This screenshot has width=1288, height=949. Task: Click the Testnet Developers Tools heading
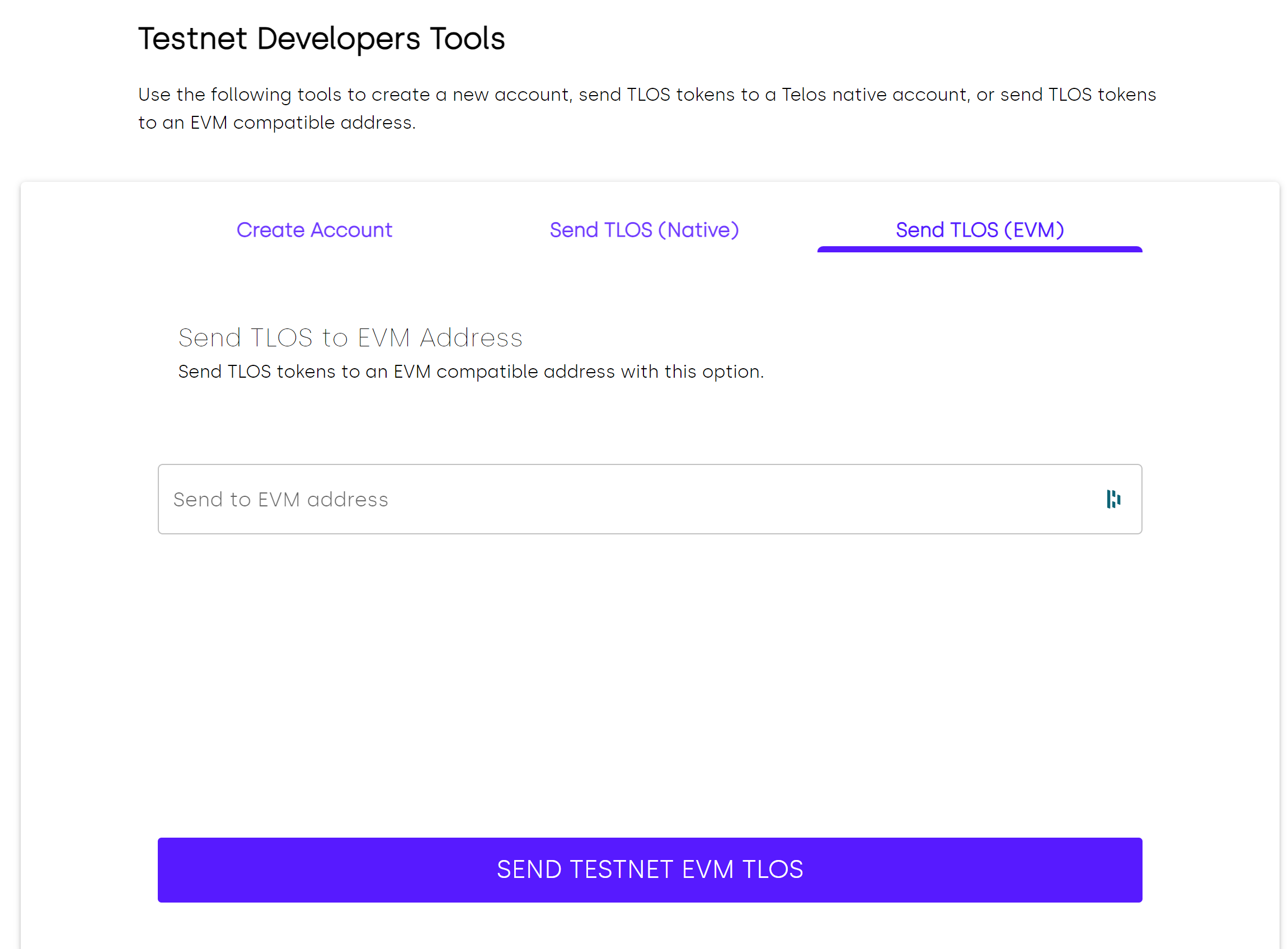click(x=322, y=39)
